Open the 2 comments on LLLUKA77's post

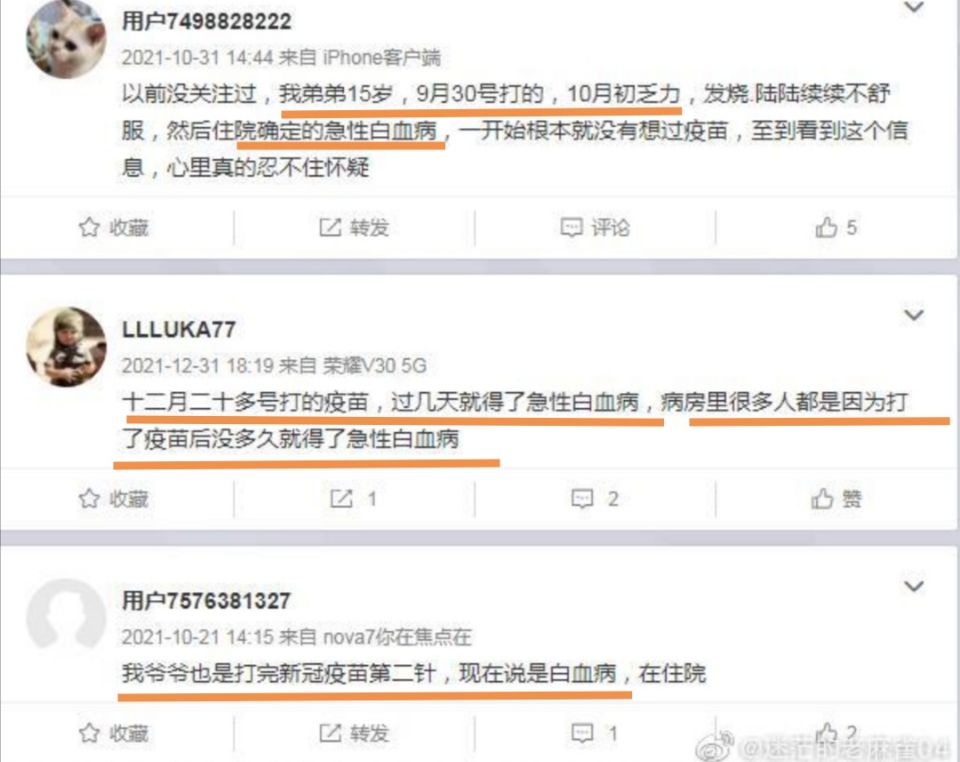pyautogui.click(x=594, y=499)
